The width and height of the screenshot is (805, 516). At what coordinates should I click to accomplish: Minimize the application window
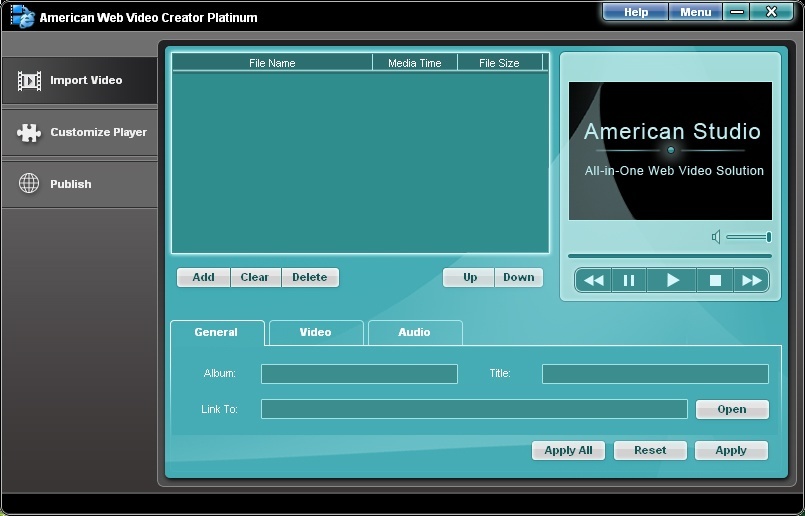click(736, 12)
